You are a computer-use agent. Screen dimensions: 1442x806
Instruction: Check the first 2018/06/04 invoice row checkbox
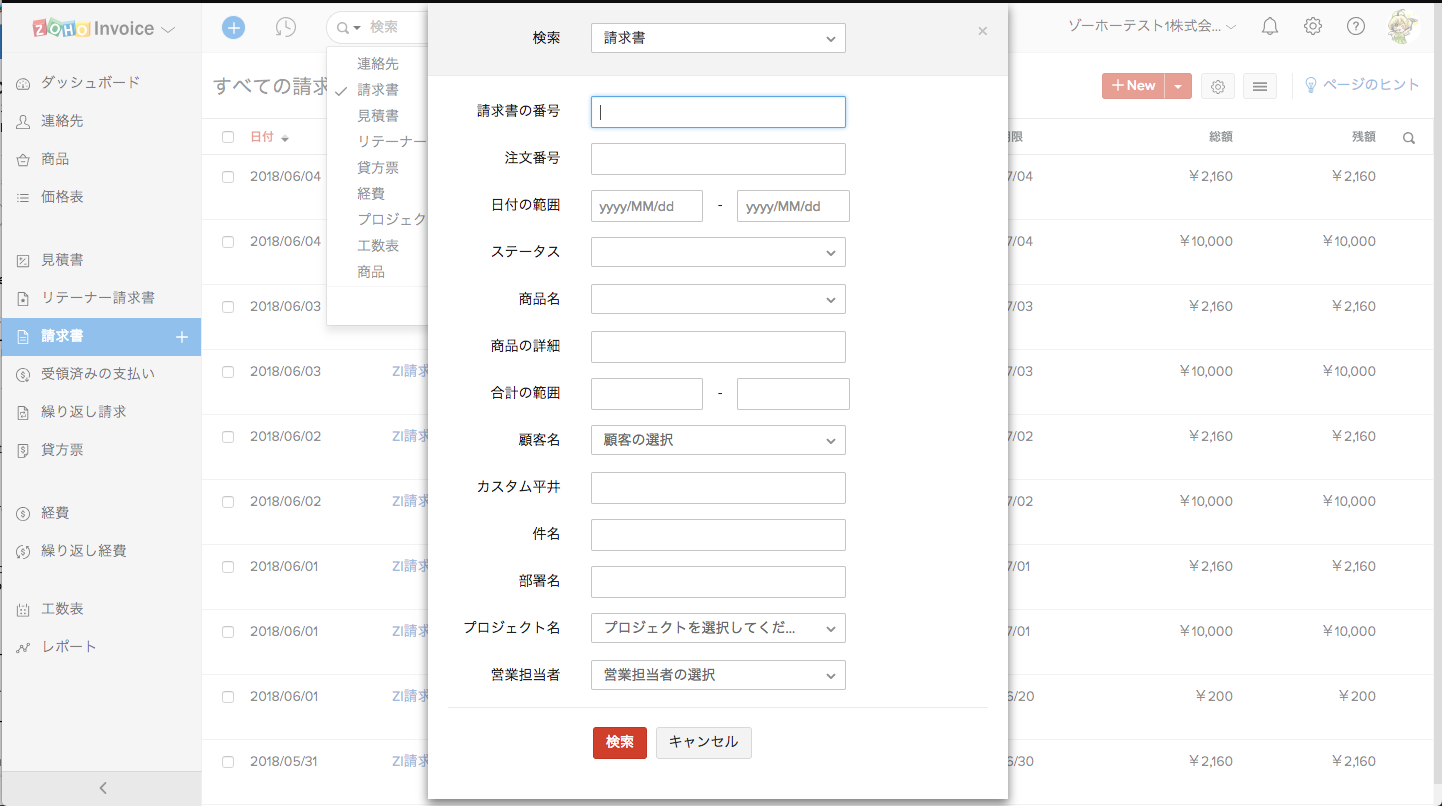point(228,177)
